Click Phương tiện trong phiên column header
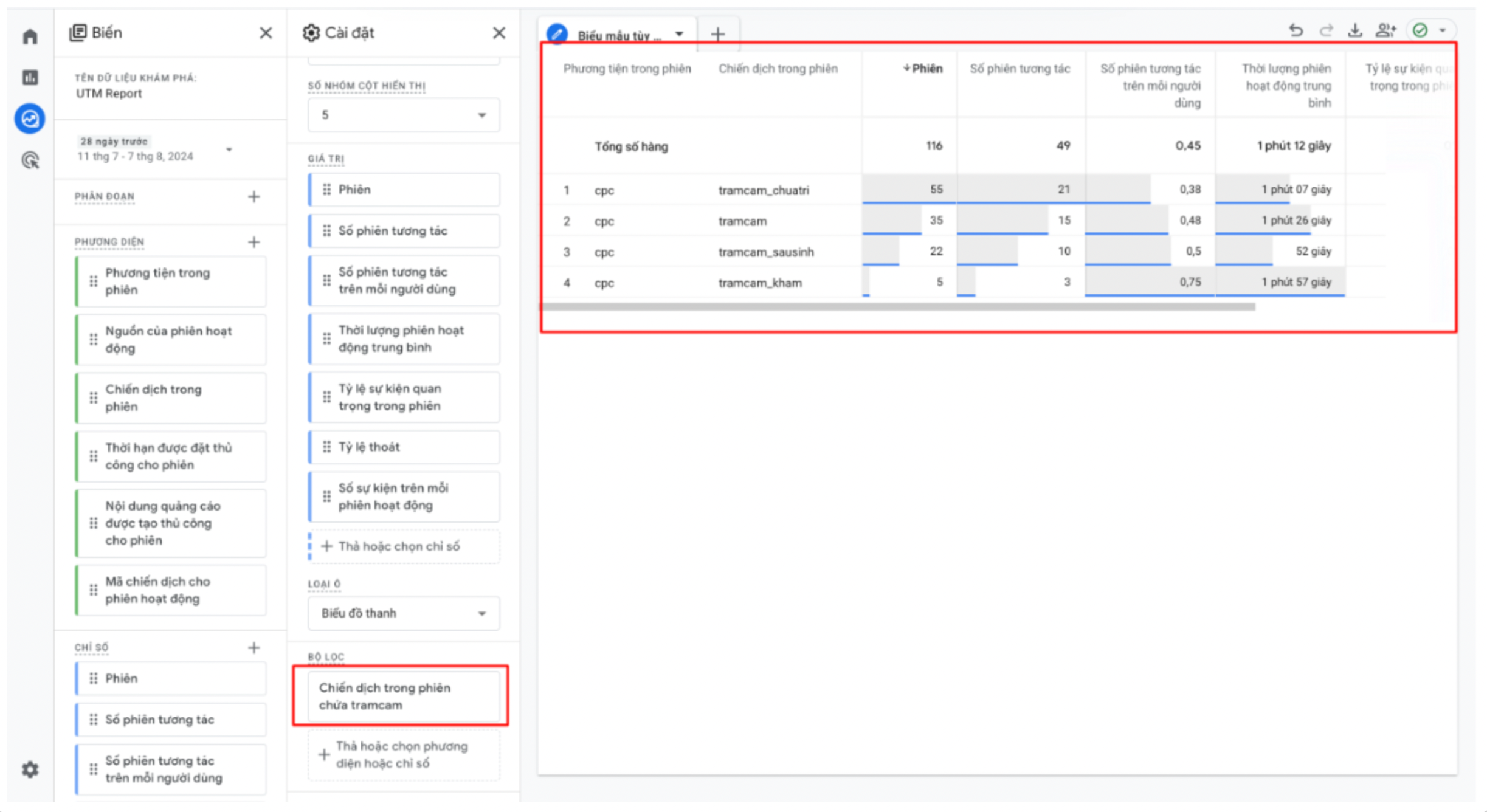Viewport: 1487px width, 812px height. [627, 69]
